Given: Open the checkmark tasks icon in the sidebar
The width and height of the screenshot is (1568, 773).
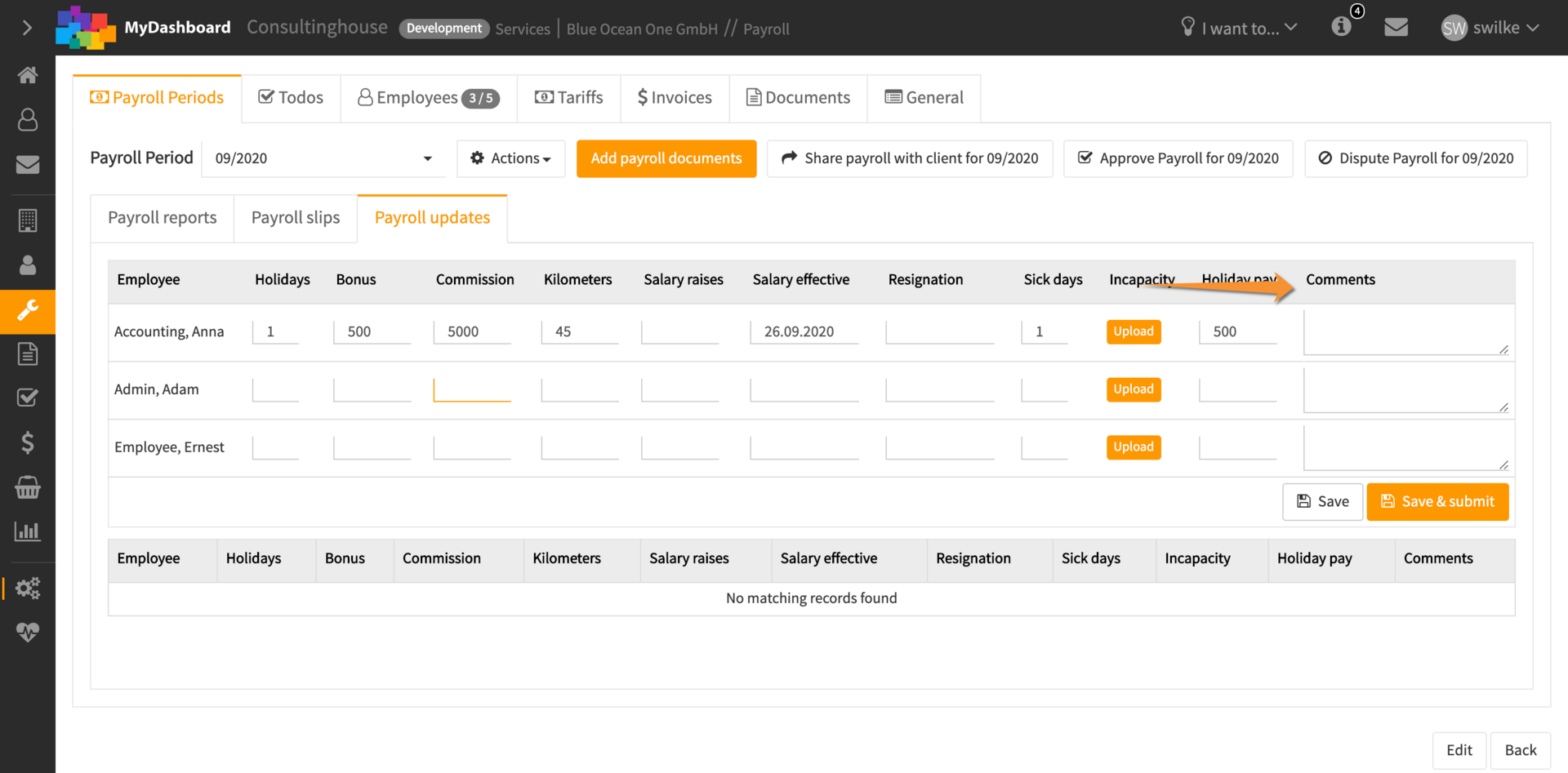Looking at the screenshot, I should tap(28, 398).
